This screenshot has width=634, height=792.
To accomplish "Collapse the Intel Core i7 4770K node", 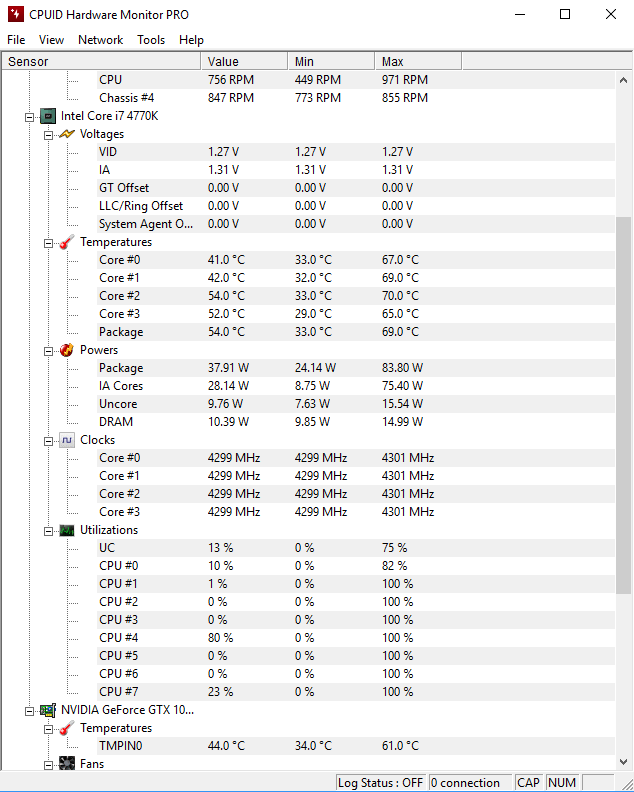I will 29,117.
